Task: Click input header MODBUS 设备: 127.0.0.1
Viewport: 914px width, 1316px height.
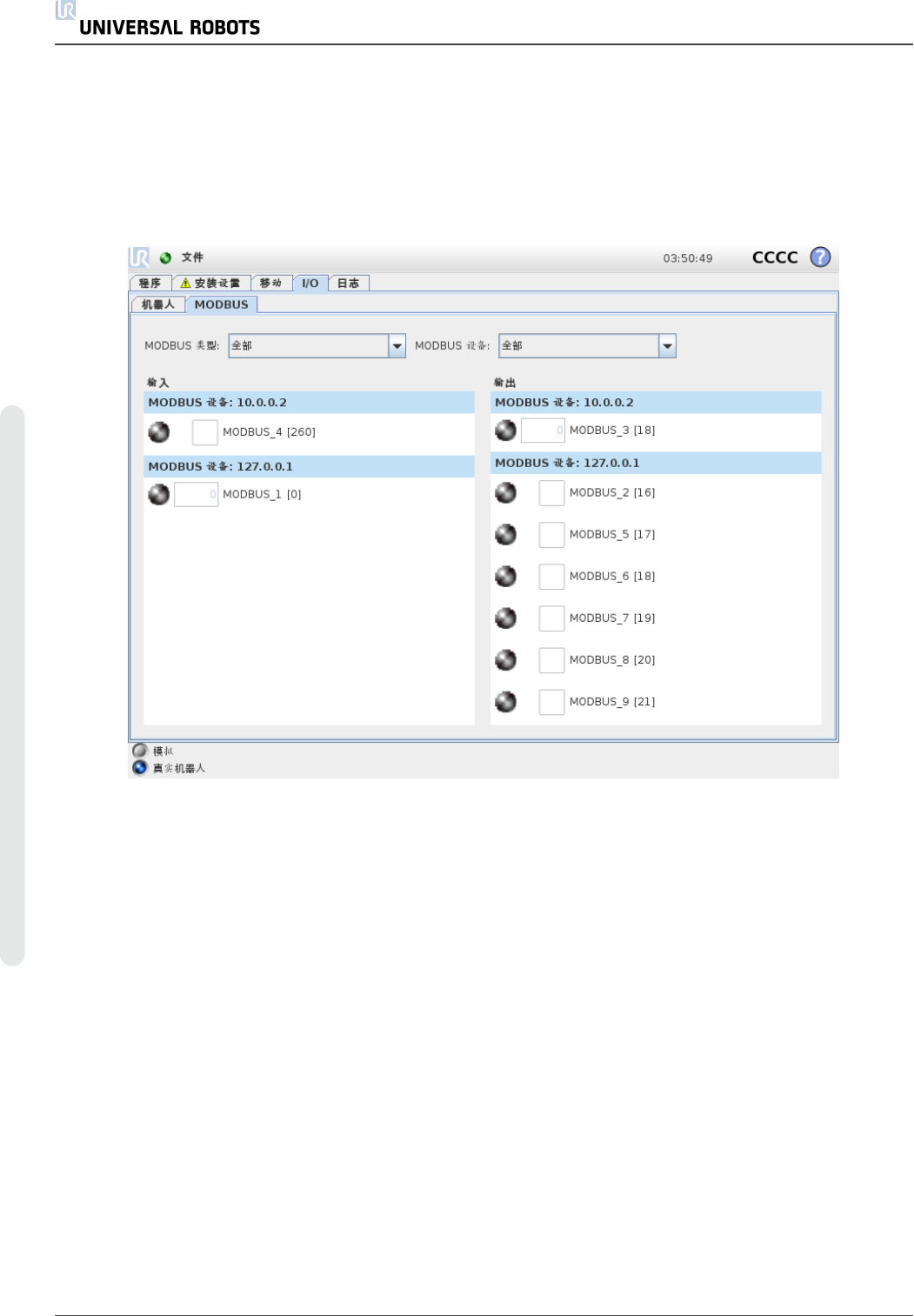Action: coord(309,467)
